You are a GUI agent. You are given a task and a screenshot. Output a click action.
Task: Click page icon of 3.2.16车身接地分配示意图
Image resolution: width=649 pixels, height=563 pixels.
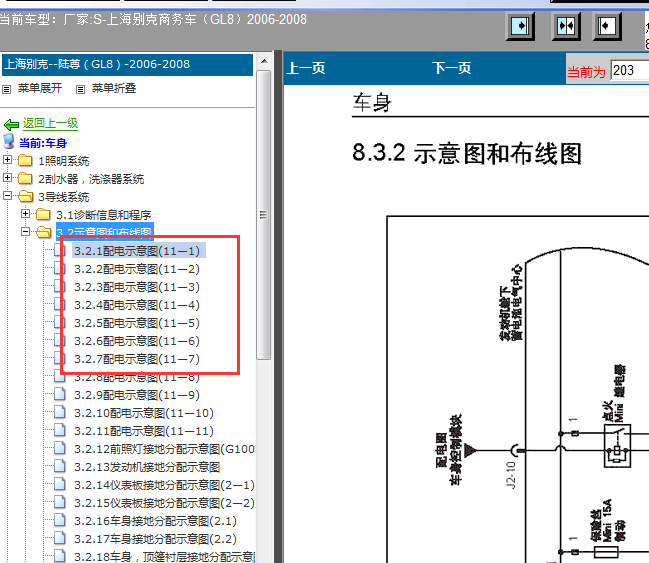point(60,520)
